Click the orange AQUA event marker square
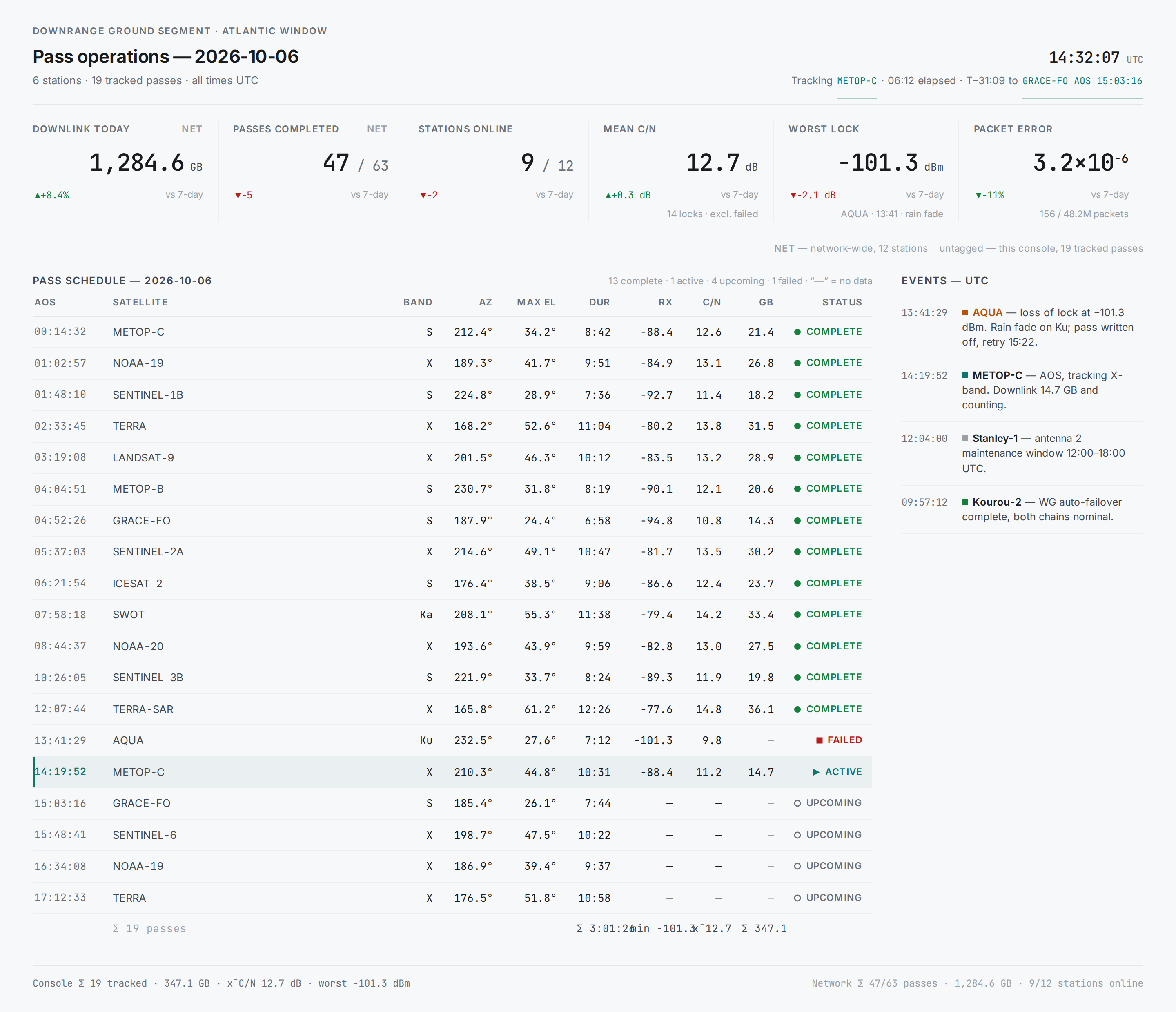This screenshot has width=1176, height=1012. coord(965,313)
